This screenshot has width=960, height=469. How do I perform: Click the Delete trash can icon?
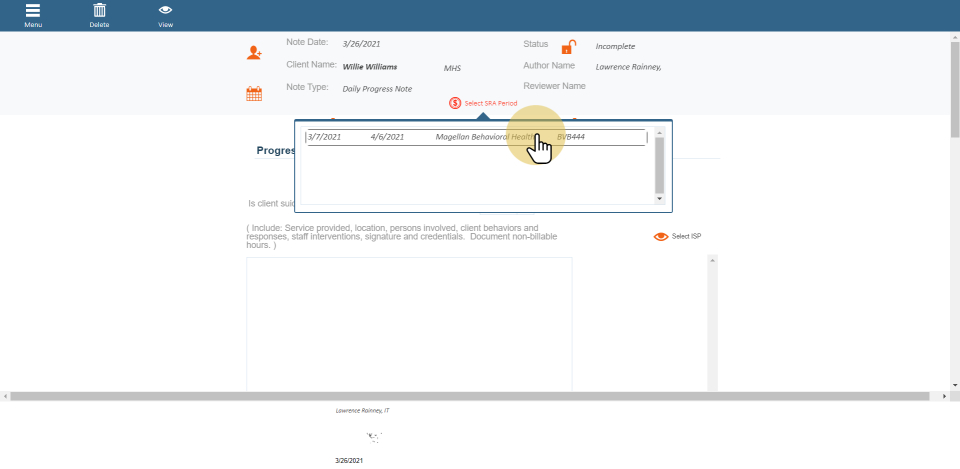click(x=99, y=11)
